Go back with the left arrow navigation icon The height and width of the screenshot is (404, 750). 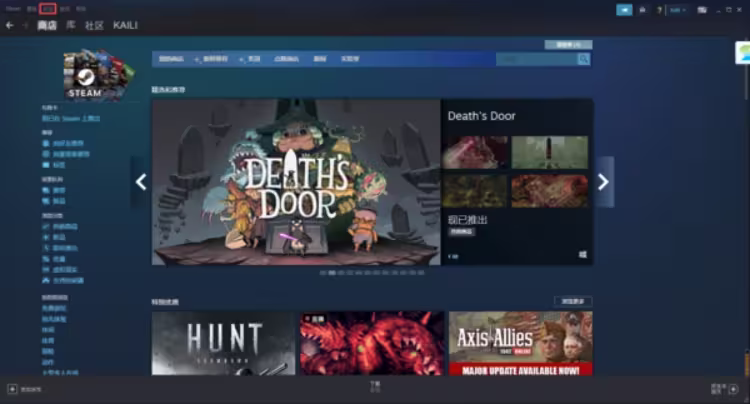[x=10, y=25]
